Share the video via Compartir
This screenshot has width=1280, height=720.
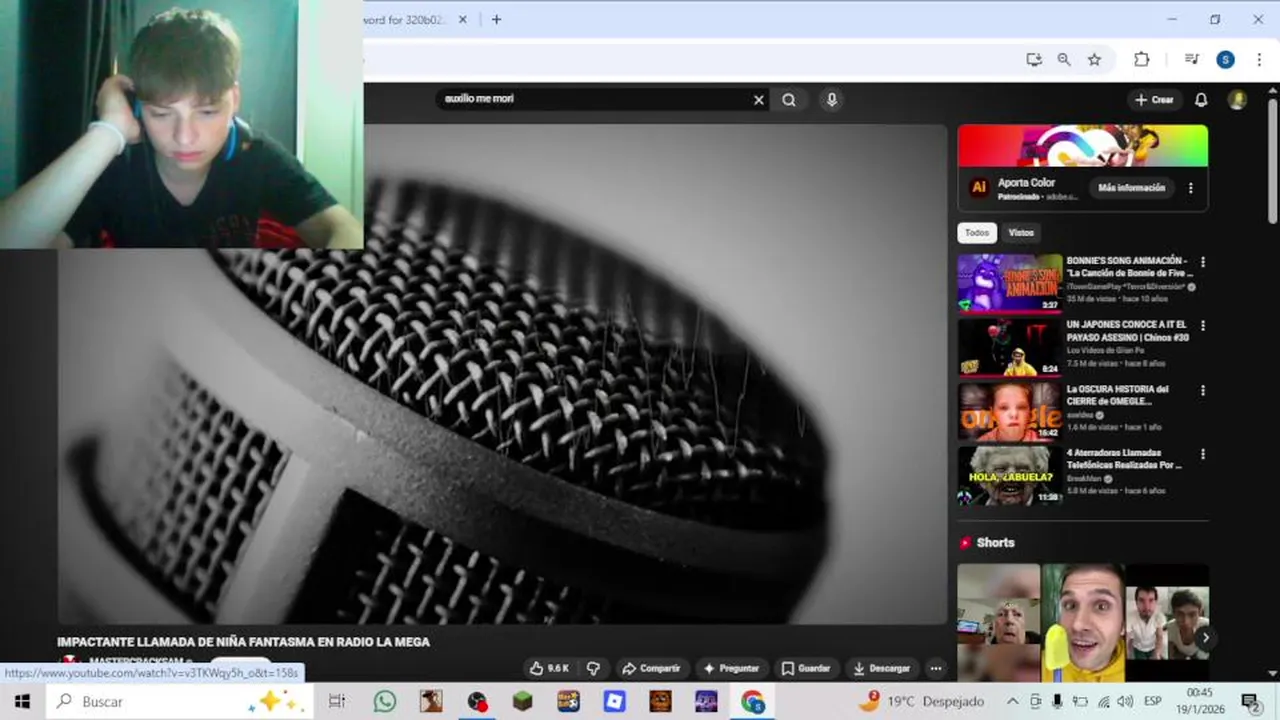[650, 668]
